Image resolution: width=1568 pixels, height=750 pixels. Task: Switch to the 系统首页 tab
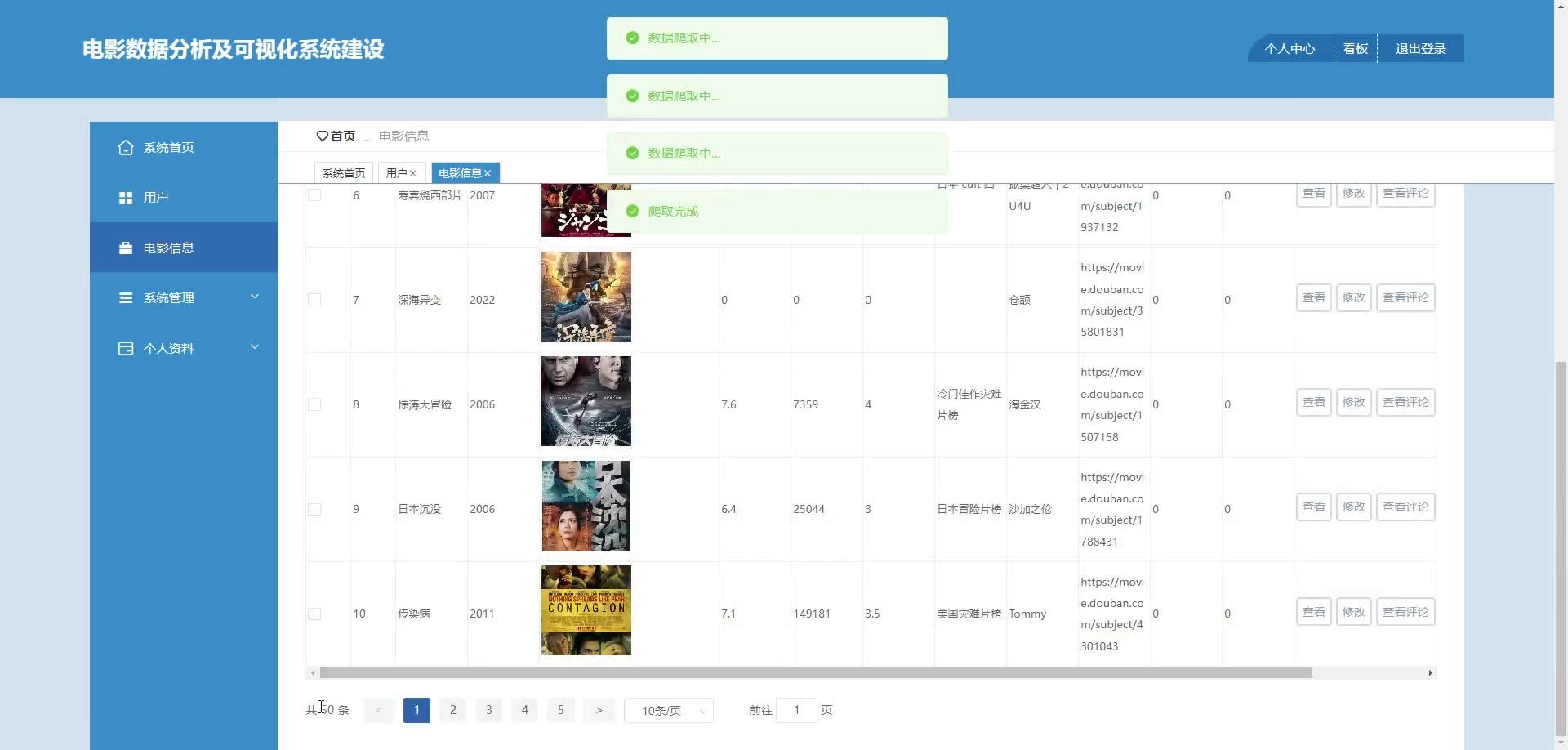(x=344, y=173)
